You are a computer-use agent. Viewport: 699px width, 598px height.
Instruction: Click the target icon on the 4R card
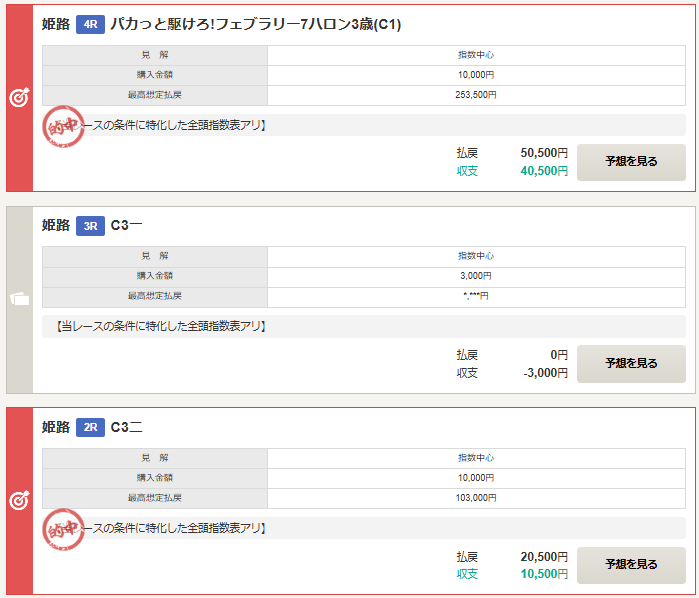[x=19, y=98]
